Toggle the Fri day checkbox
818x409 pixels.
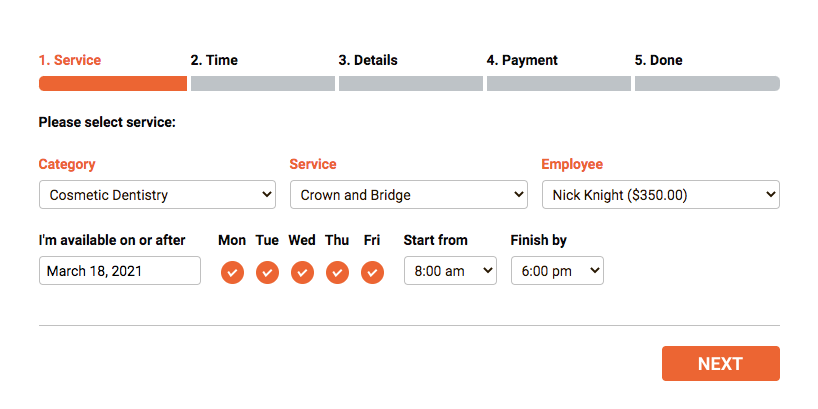click(372, 272)
